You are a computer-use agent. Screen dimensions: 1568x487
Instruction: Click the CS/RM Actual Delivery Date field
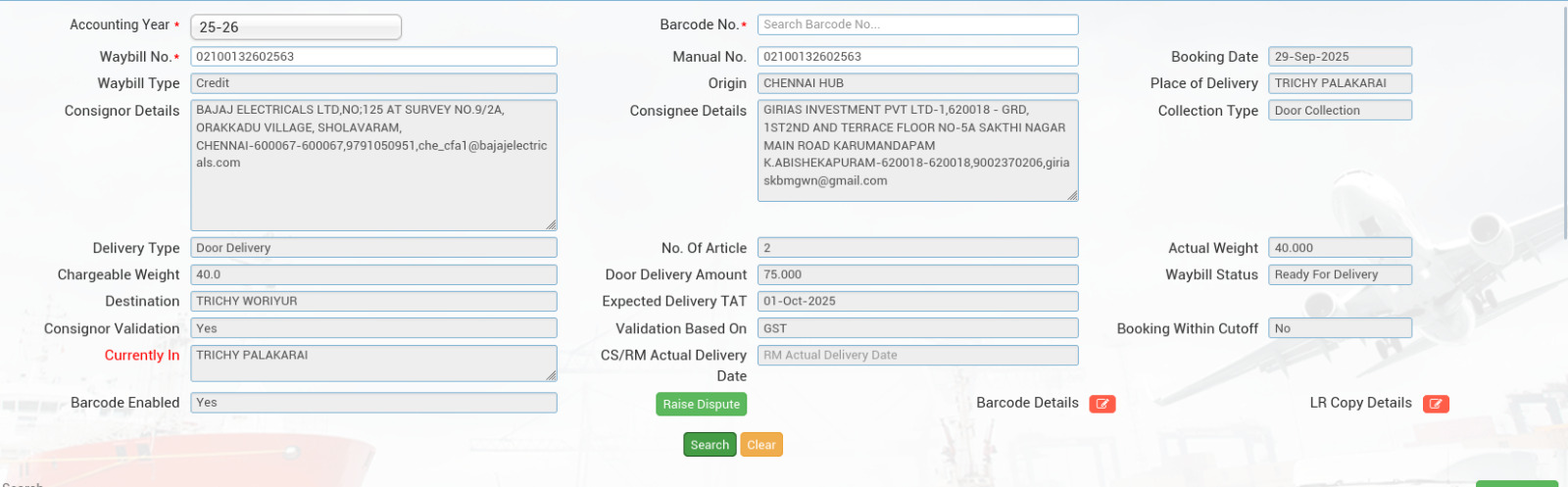(917, 356)
